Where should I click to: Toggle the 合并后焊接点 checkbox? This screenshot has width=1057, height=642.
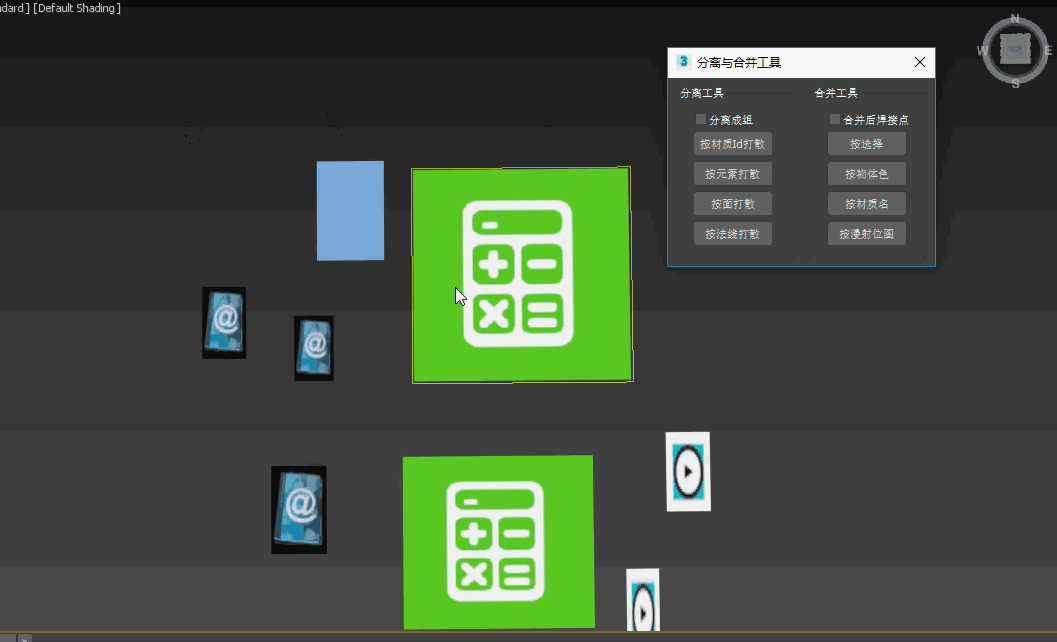pyautogui.click(x=835, y=120)
